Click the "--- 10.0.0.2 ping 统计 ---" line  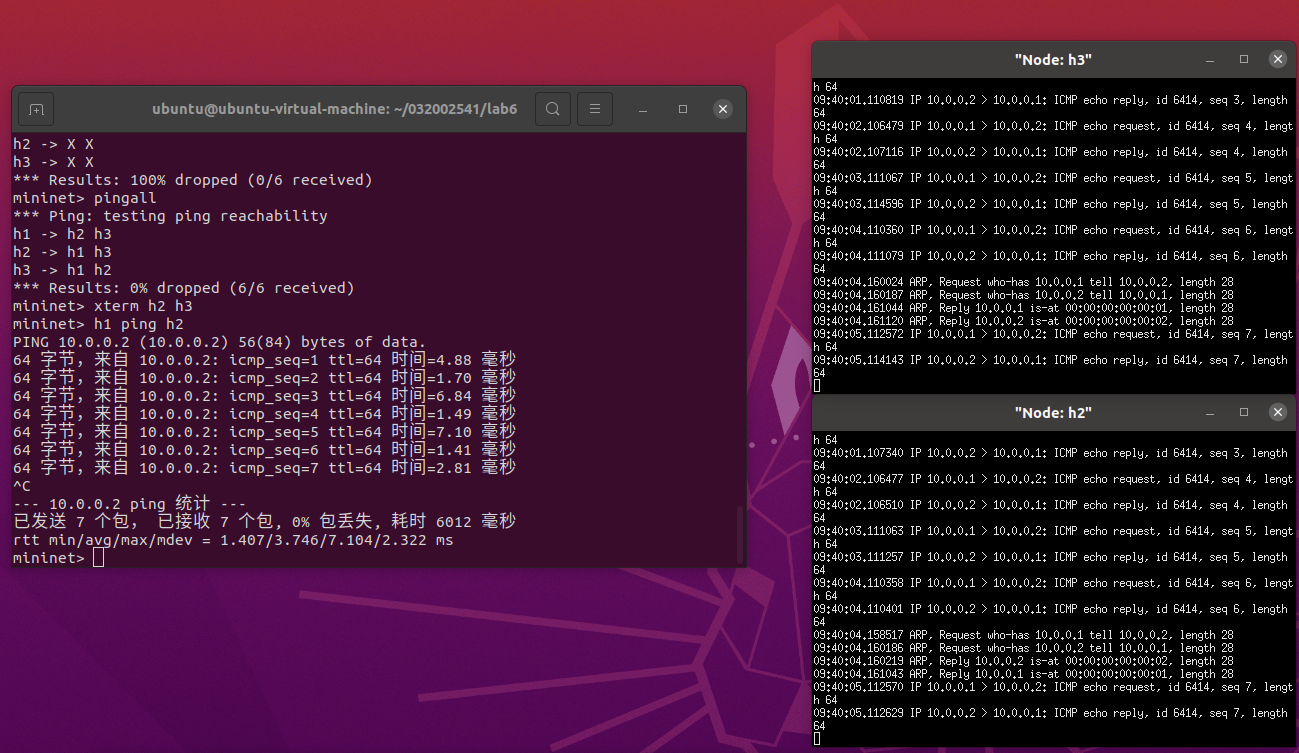(130, 504)
